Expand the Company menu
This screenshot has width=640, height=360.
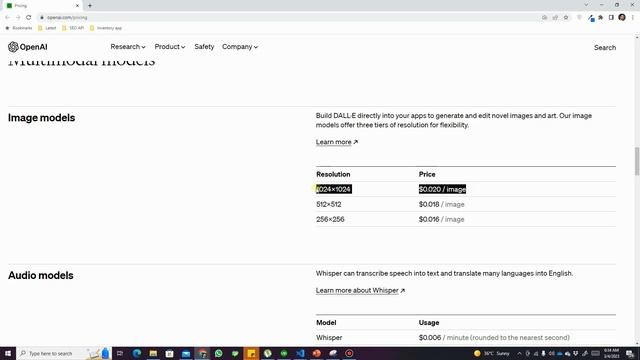pos(240,47)
